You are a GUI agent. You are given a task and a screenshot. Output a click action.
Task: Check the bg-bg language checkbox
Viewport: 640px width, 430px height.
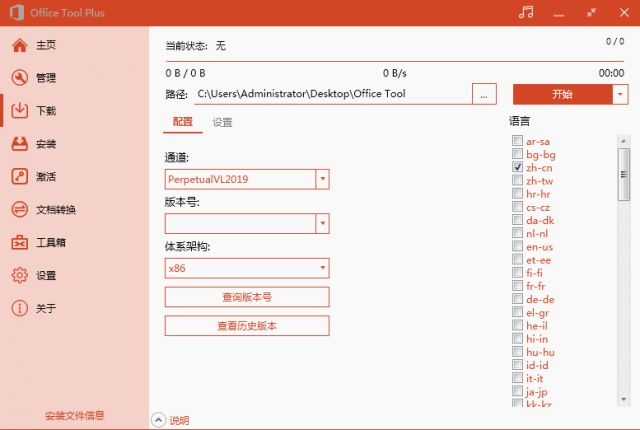click(x=518, y=154)
